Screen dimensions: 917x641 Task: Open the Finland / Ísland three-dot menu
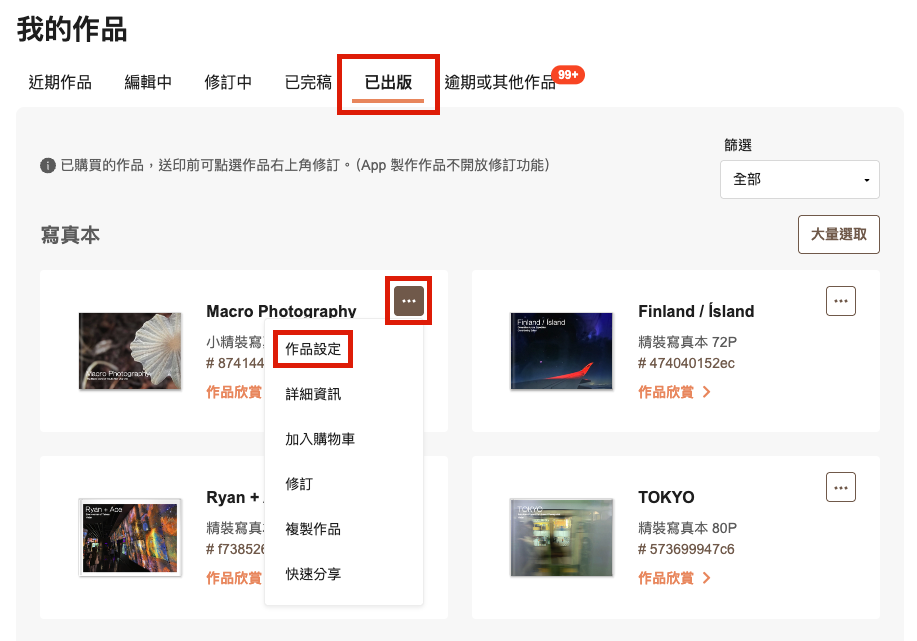(841, 300)
